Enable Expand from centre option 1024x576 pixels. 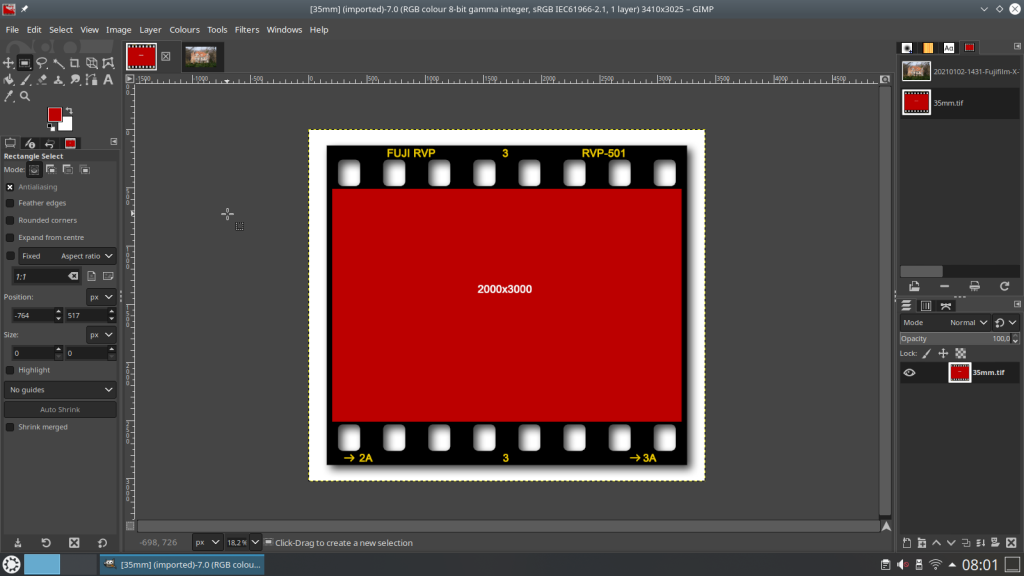tap(10, 238)
